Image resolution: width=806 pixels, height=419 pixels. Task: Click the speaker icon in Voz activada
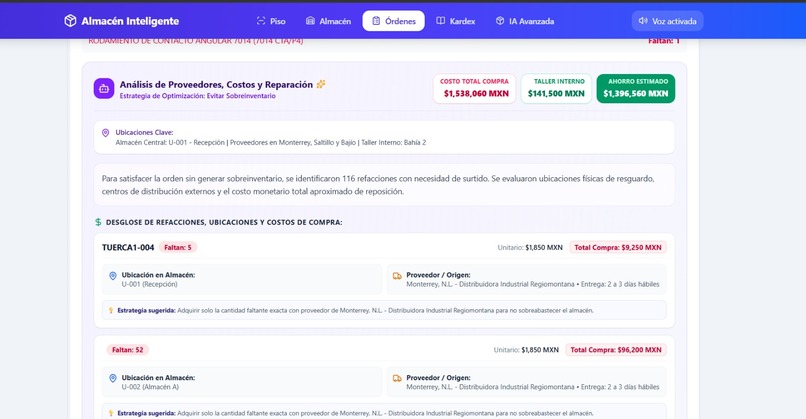coord(643,21)
